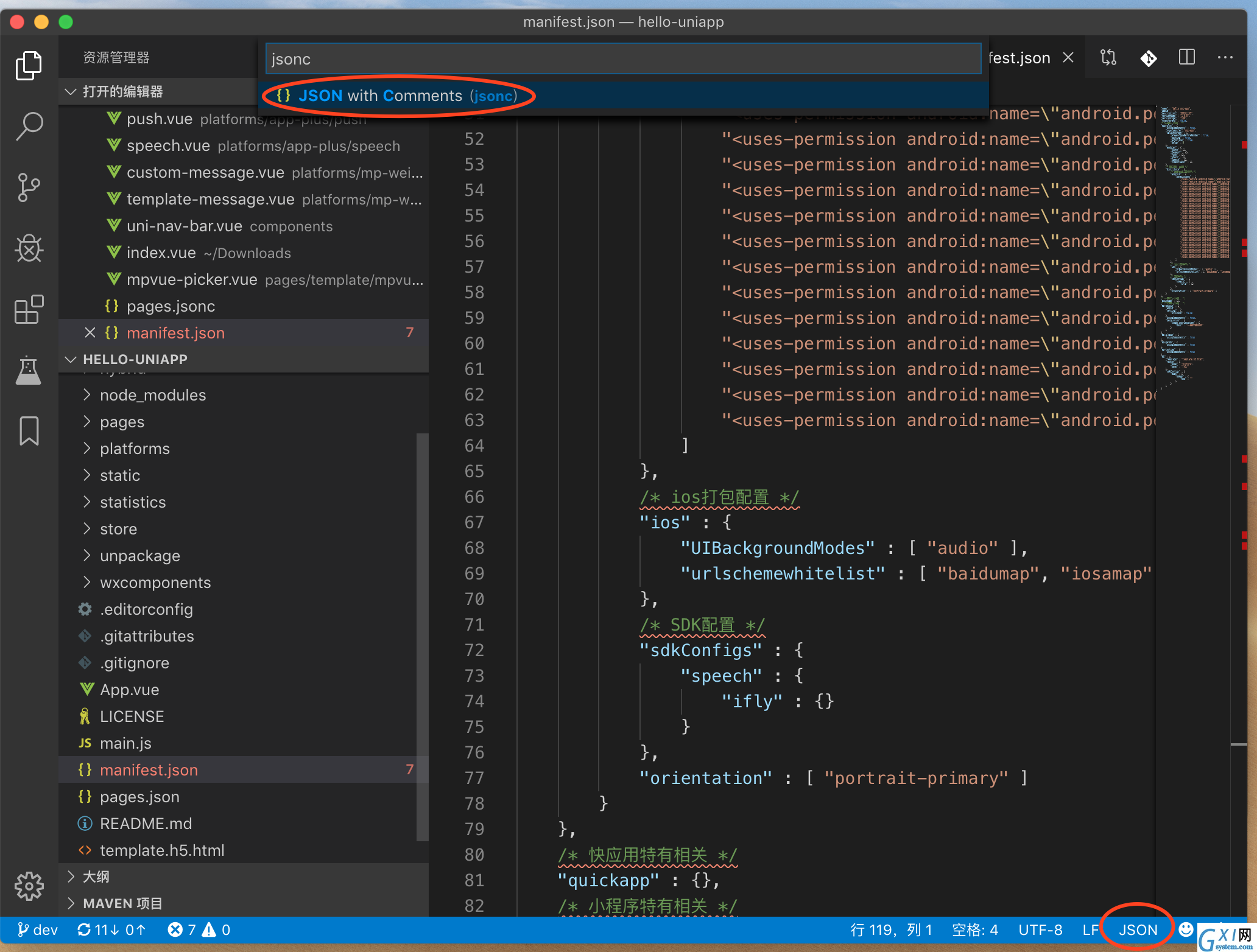1257x952 pixels.
Task: Collapse the Open Editors section
Action: coord(71,91)
